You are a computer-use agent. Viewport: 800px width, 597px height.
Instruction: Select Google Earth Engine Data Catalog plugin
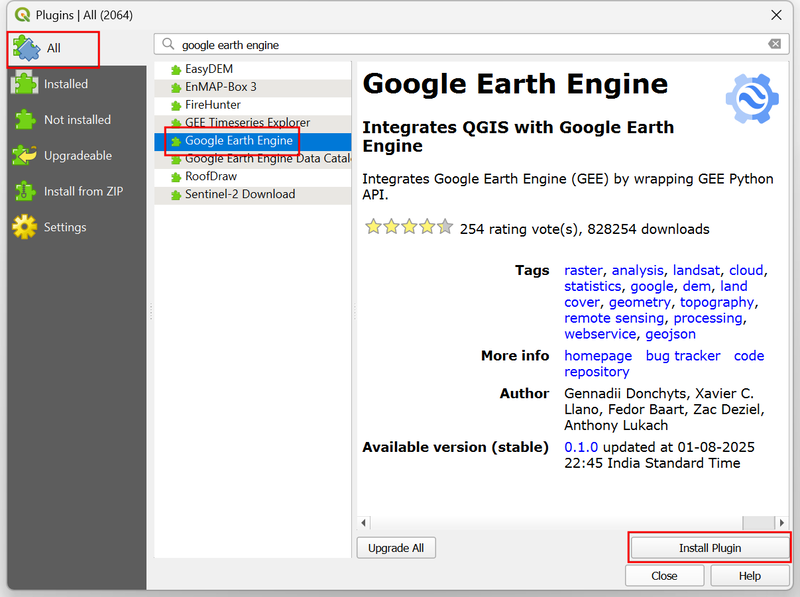(253, 159)
